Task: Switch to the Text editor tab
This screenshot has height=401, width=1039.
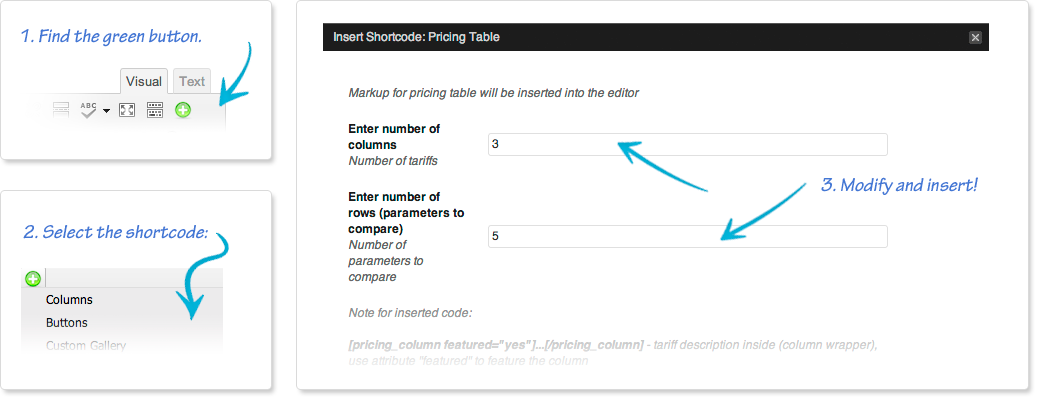Action: point(192,82)
